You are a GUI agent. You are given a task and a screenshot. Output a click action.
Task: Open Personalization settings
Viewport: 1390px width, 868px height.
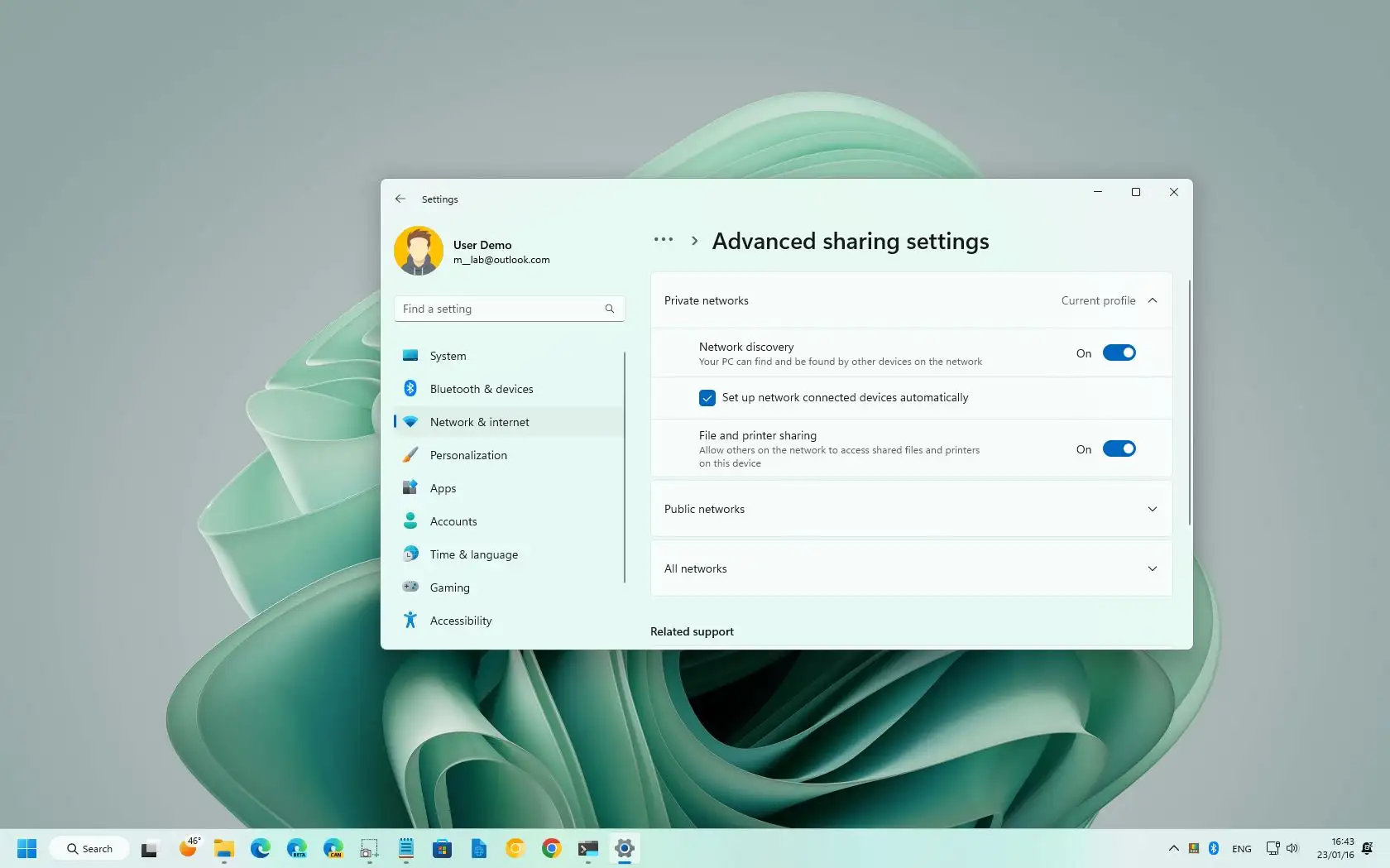pos(468,454)
